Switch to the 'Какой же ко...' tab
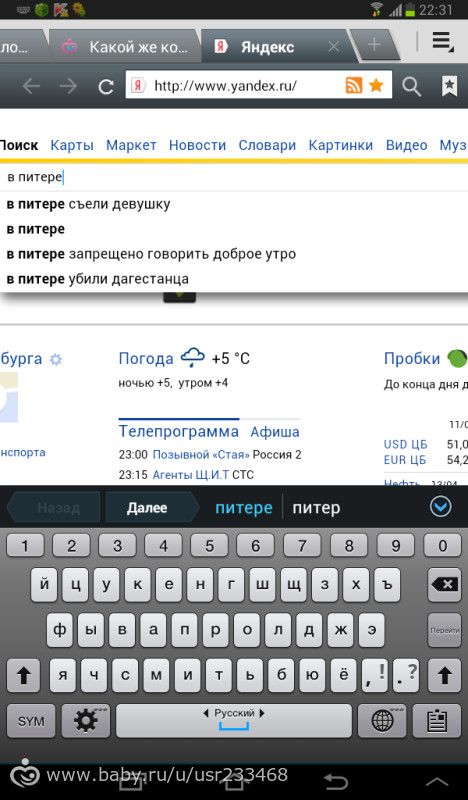Viewport: 468px width, 800px height. point(125,47)
